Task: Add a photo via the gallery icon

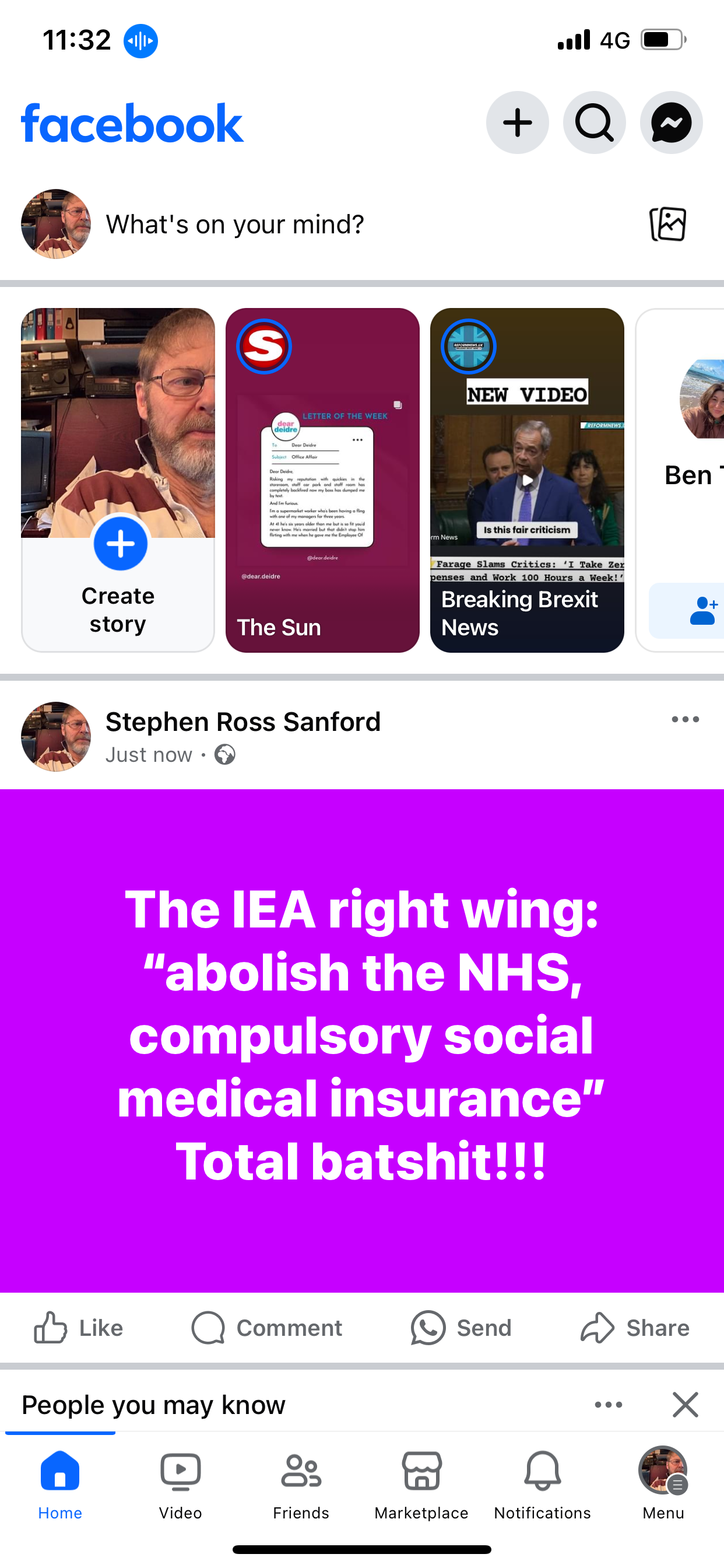Action: [668, 224]
